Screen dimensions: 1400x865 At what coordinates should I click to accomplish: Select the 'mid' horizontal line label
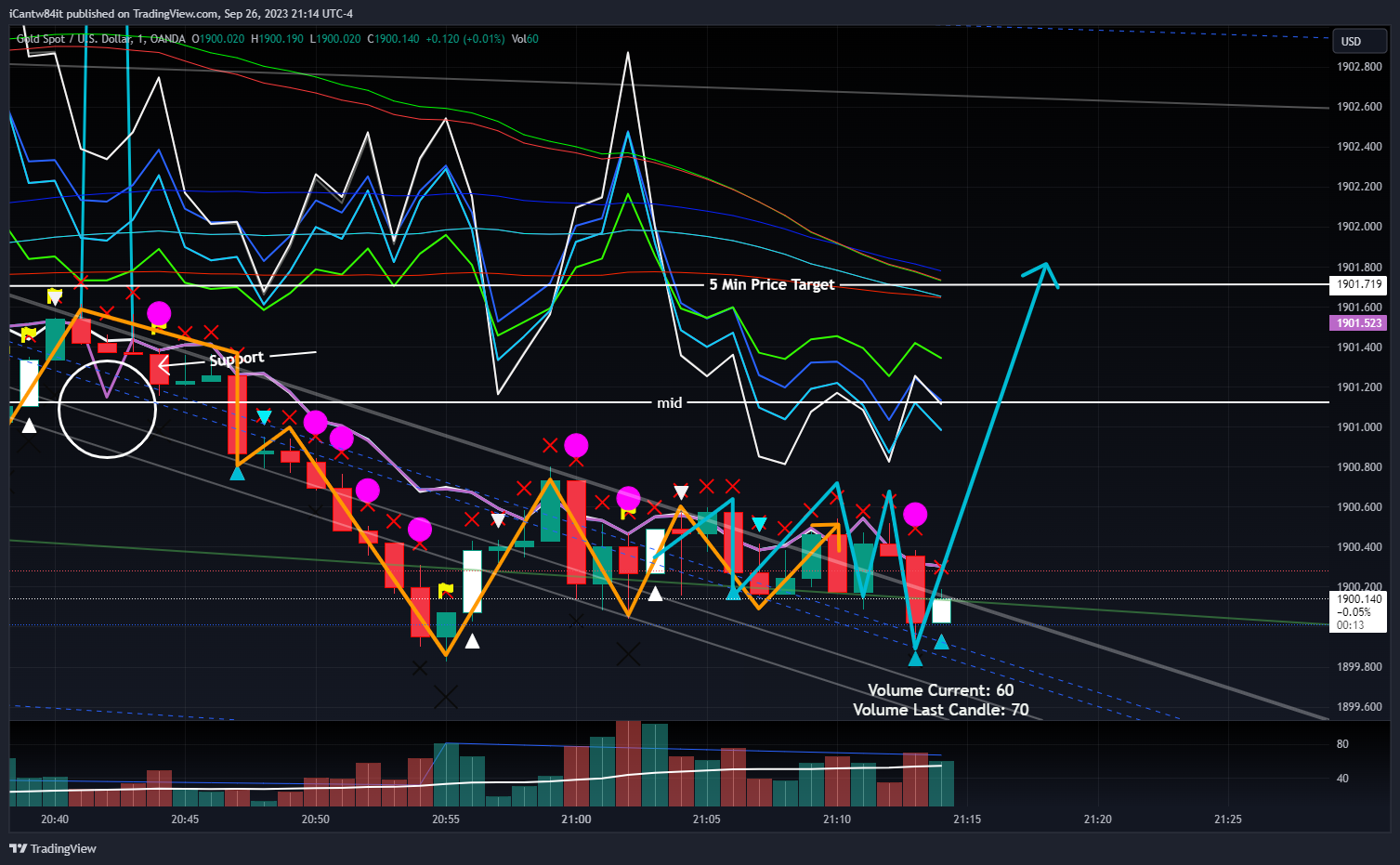[x=669, y=402]
